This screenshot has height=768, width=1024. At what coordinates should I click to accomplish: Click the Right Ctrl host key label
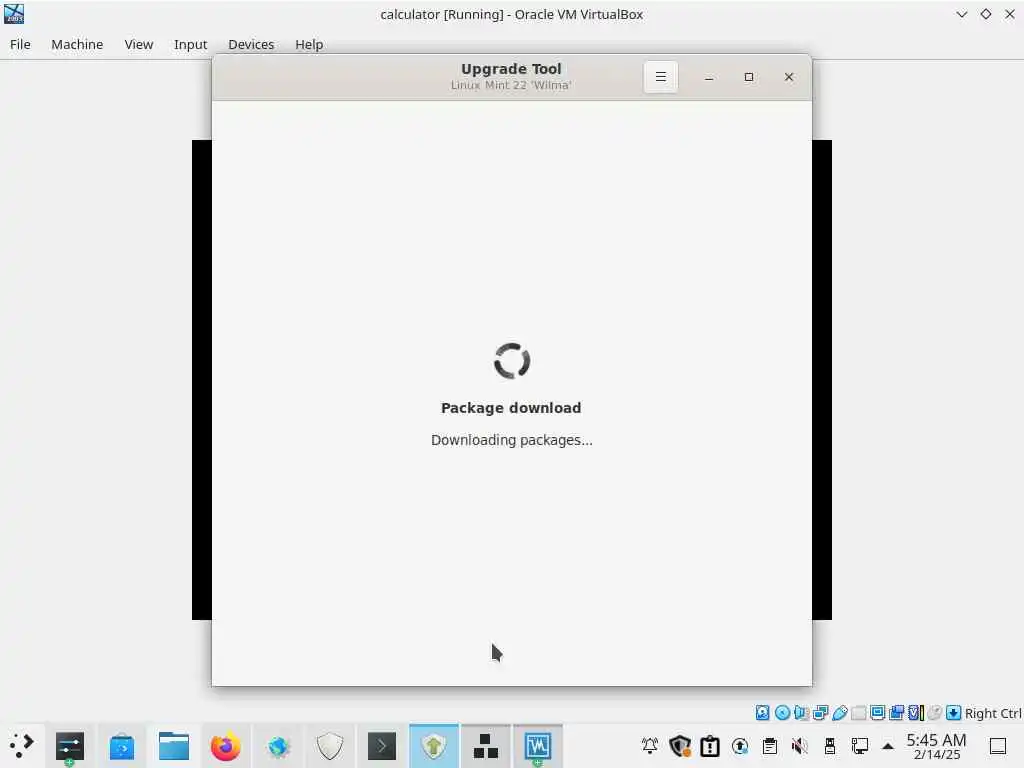coord(993,713)
